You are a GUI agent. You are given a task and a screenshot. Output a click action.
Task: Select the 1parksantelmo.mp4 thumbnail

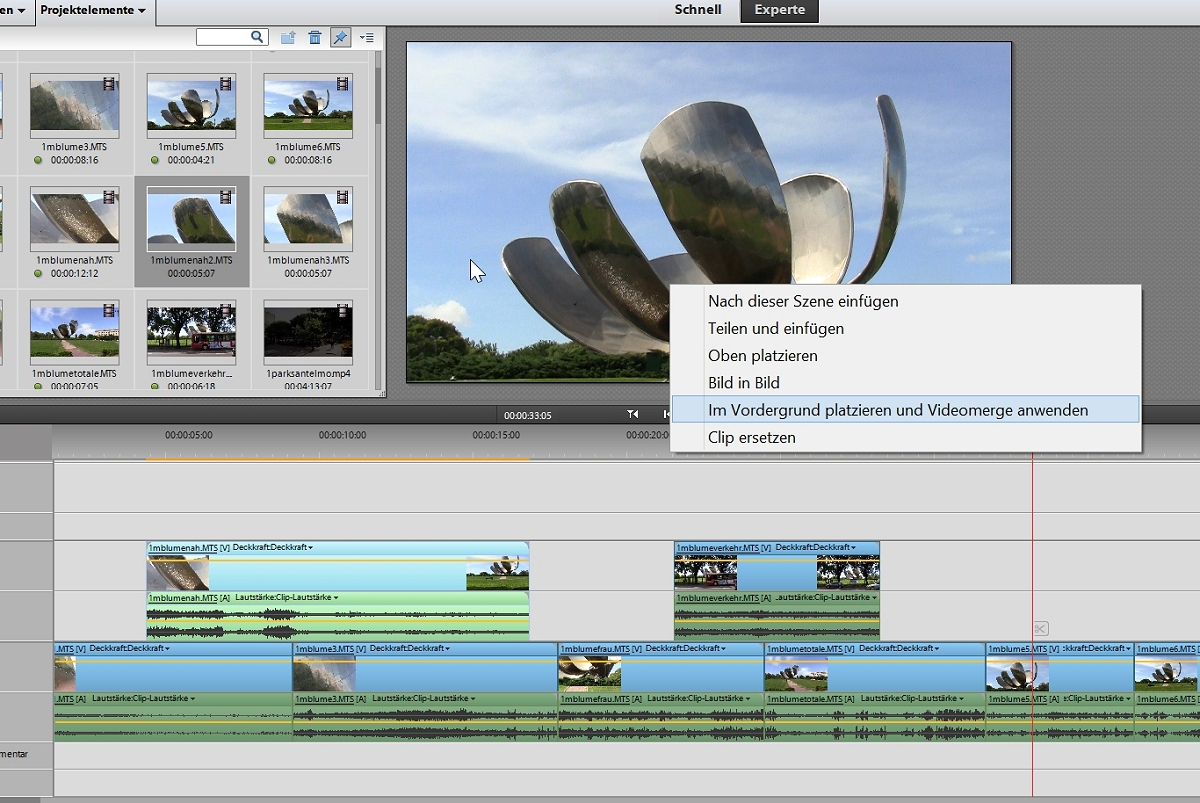click(x=308, y=332)
